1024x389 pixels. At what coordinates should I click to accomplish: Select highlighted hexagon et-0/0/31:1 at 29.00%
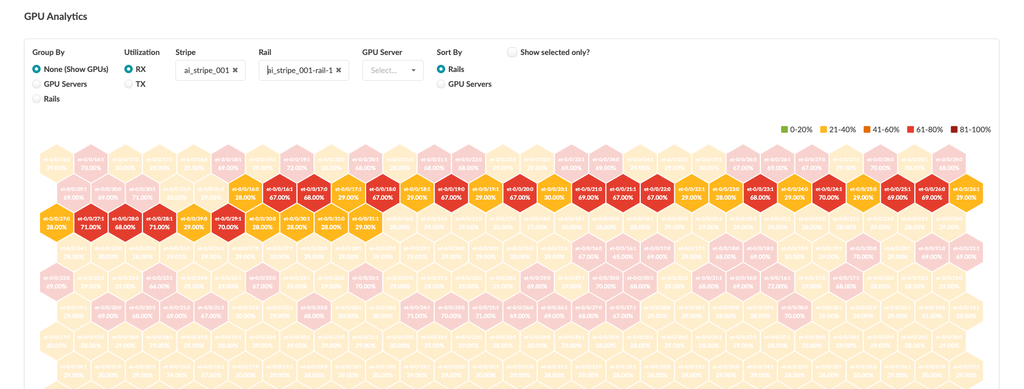click(x=366, y=224)
